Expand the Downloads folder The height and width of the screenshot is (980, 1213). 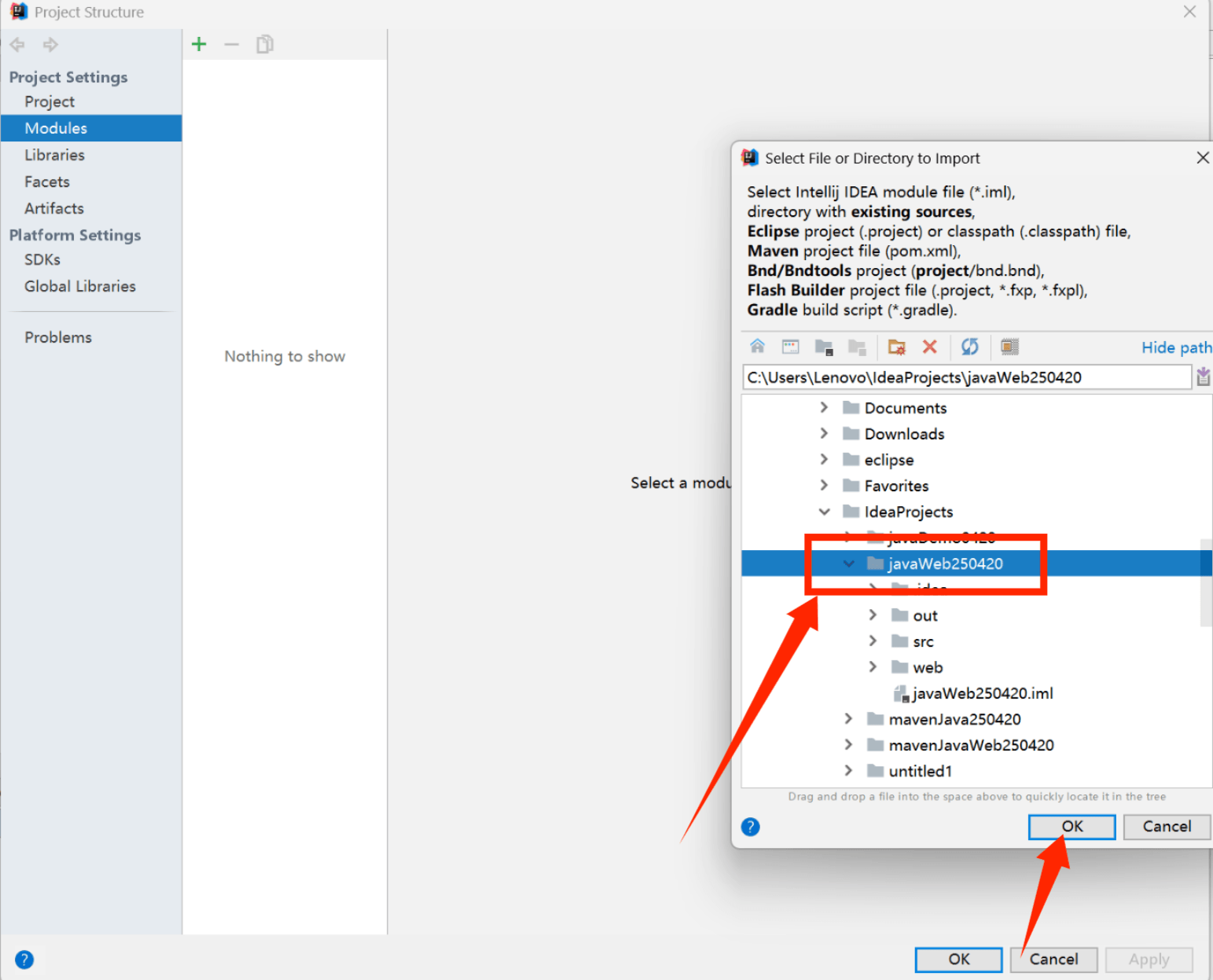[824, 433]
